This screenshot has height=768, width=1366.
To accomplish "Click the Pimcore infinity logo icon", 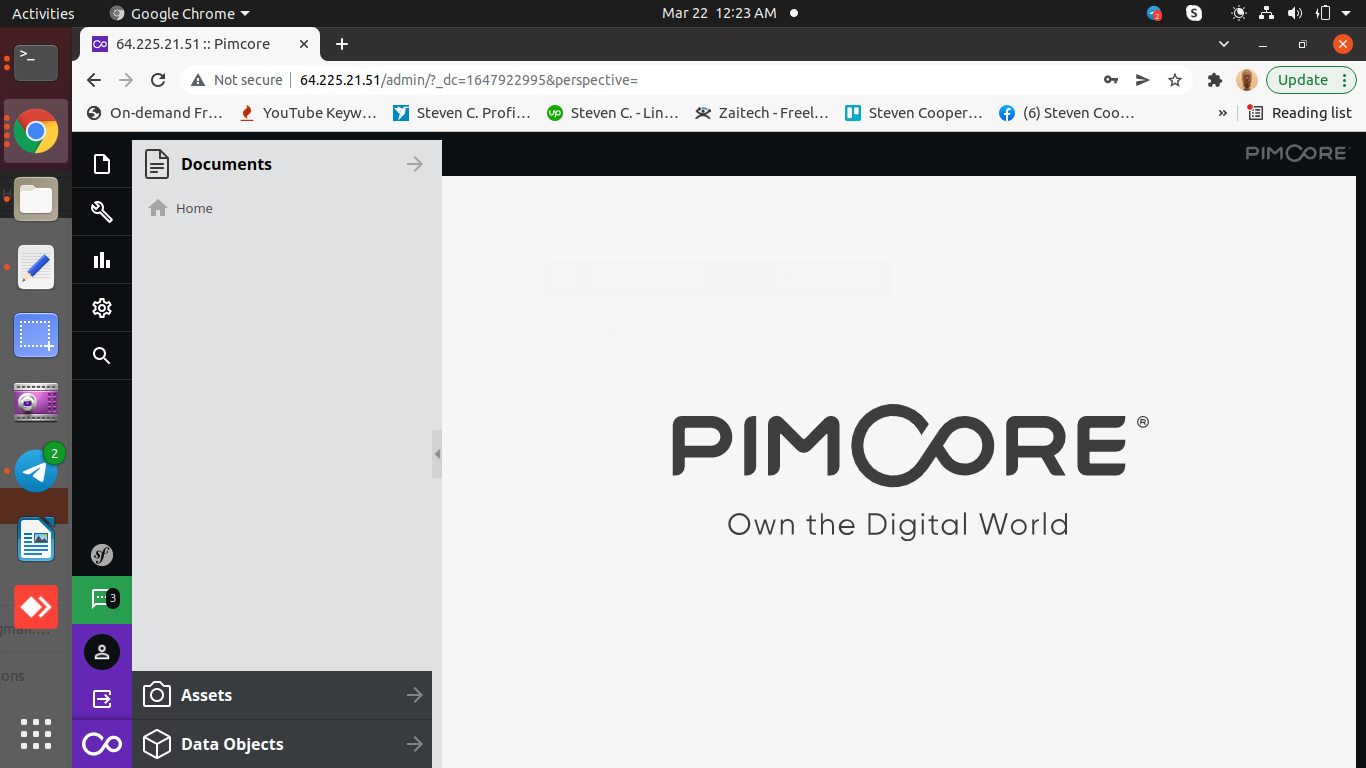I will pyautogui.click(x=102, y=744).
